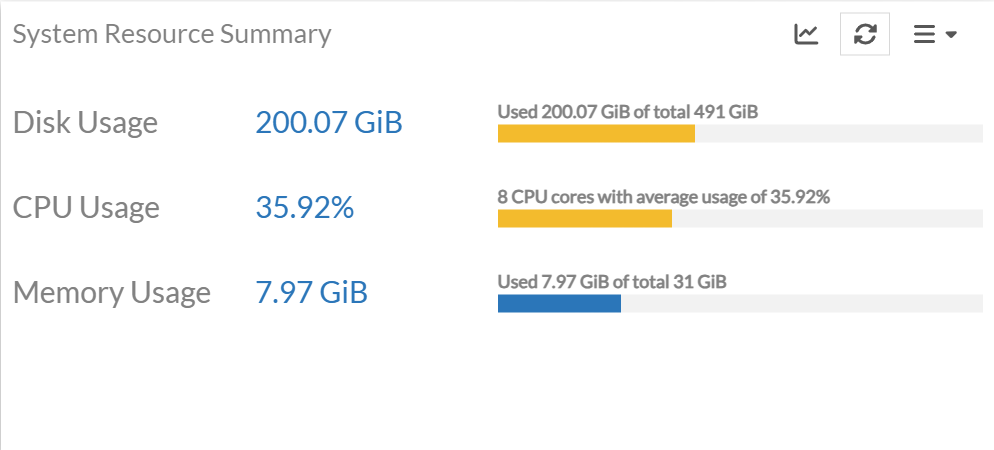Click the 7.97 GiB memory value

[312, 293]
